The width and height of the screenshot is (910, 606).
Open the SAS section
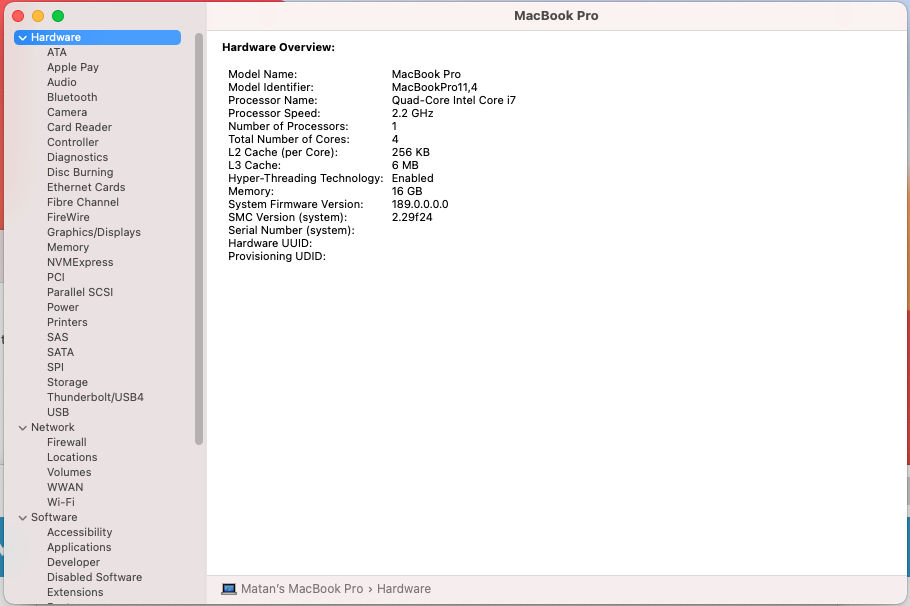[x=57, y=337]
